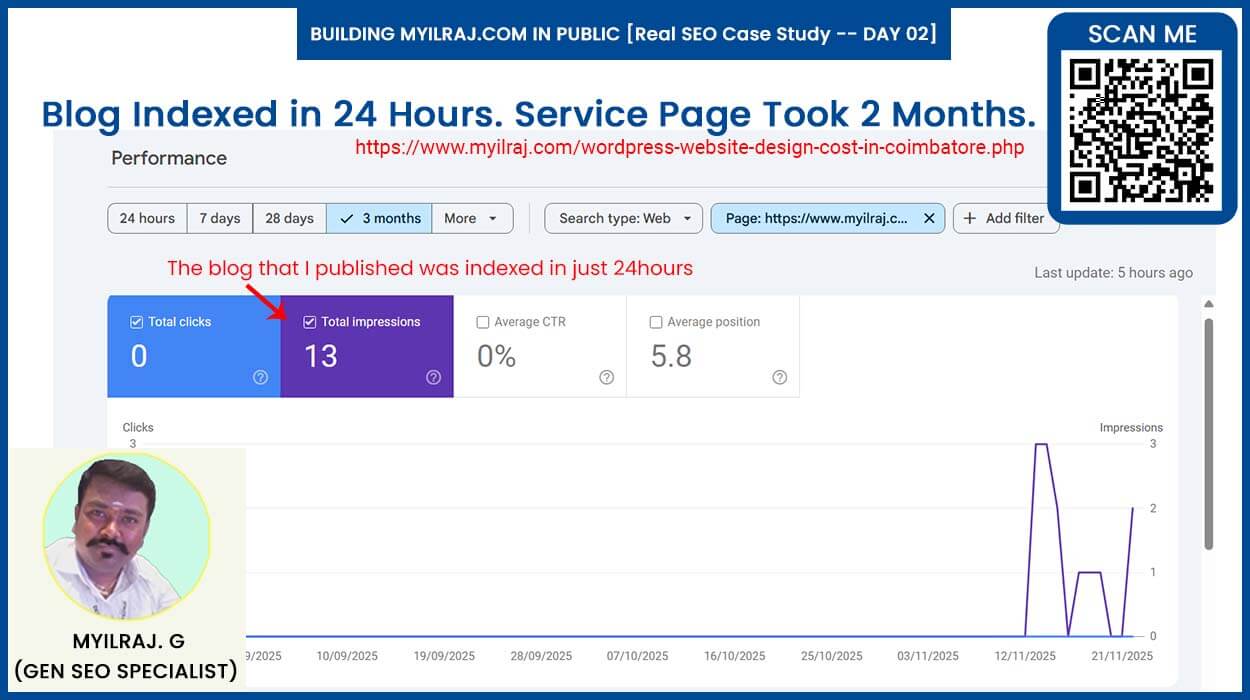1250x700 pixels.
Task: Uncheck the Total impressions checkbox
Action: click(310, 321)
